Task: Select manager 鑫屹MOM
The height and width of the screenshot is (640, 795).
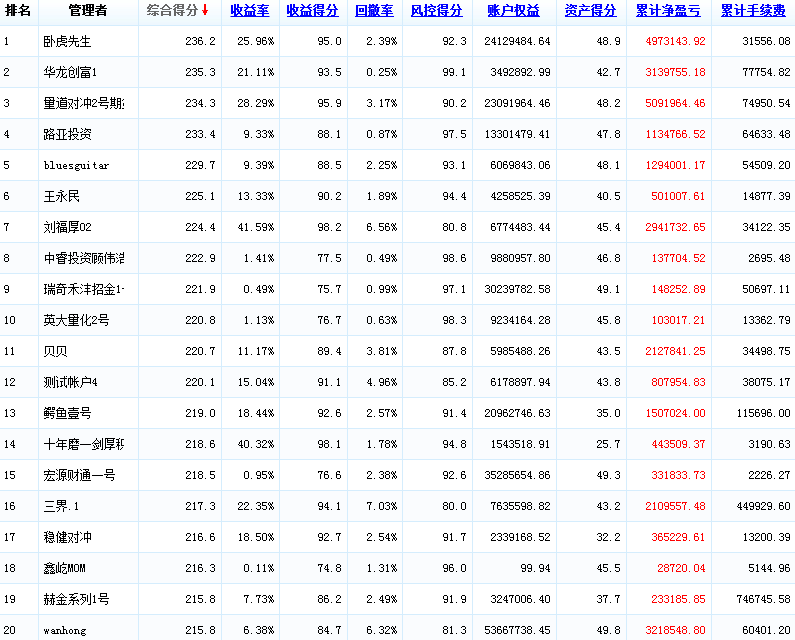Action: (64, 568)
